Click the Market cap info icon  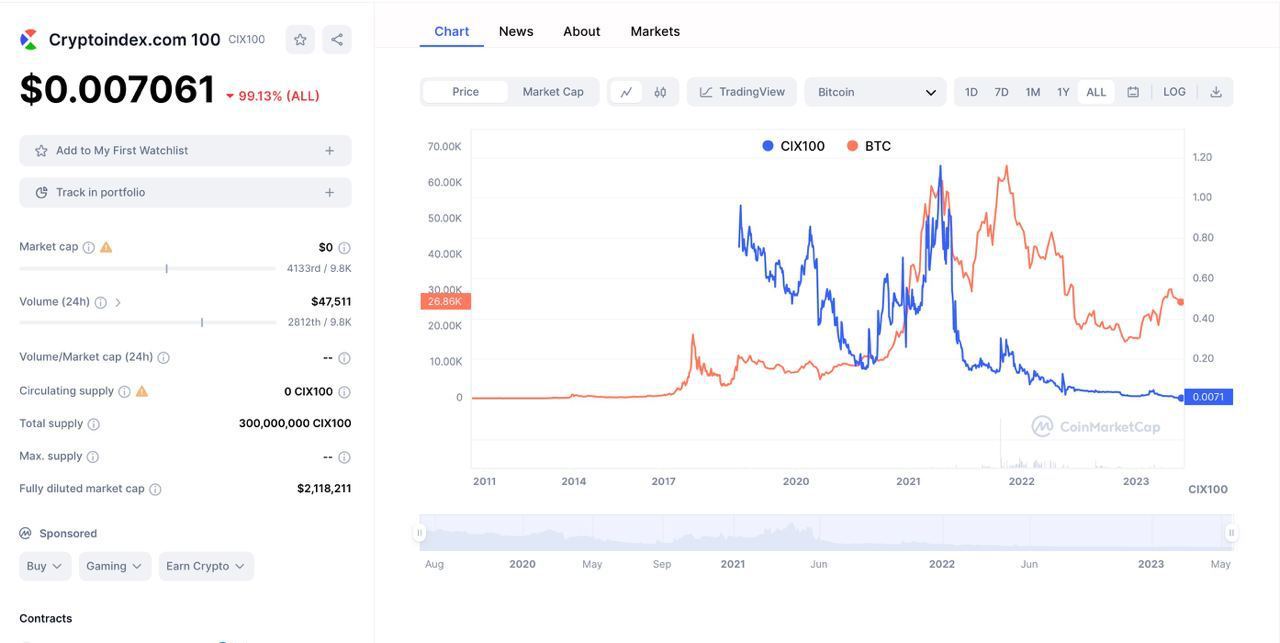[x=89, y=247]
